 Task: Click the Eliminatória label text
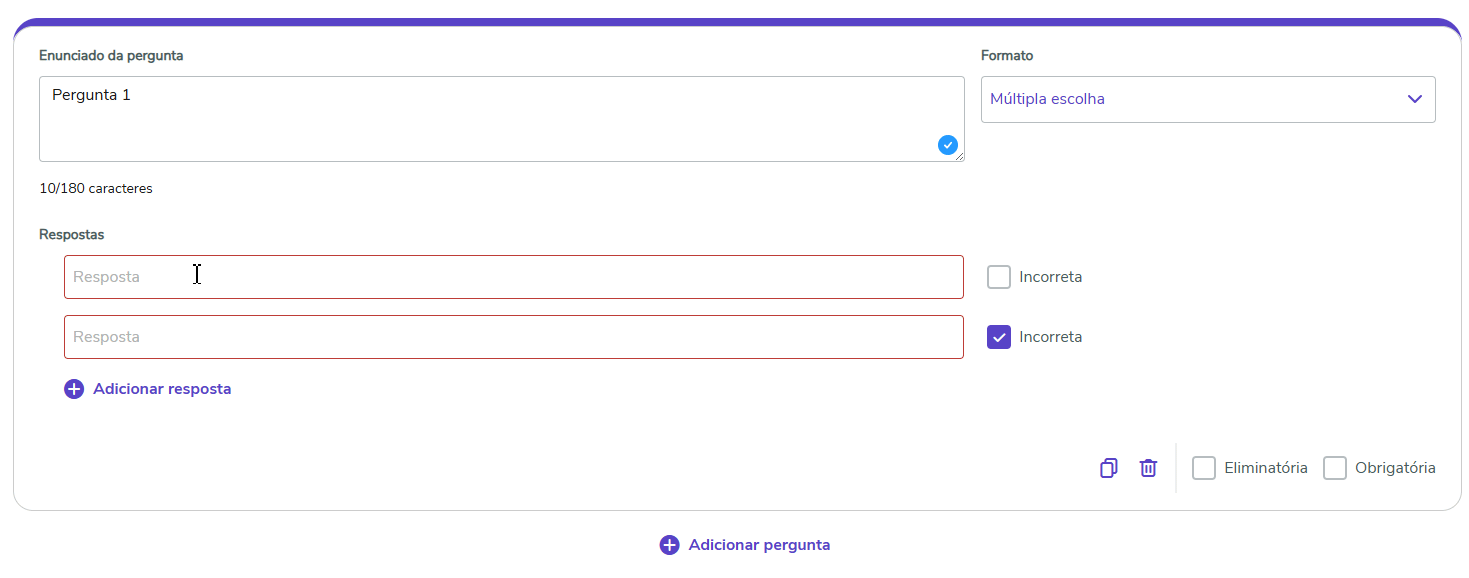click(1265, 468)
